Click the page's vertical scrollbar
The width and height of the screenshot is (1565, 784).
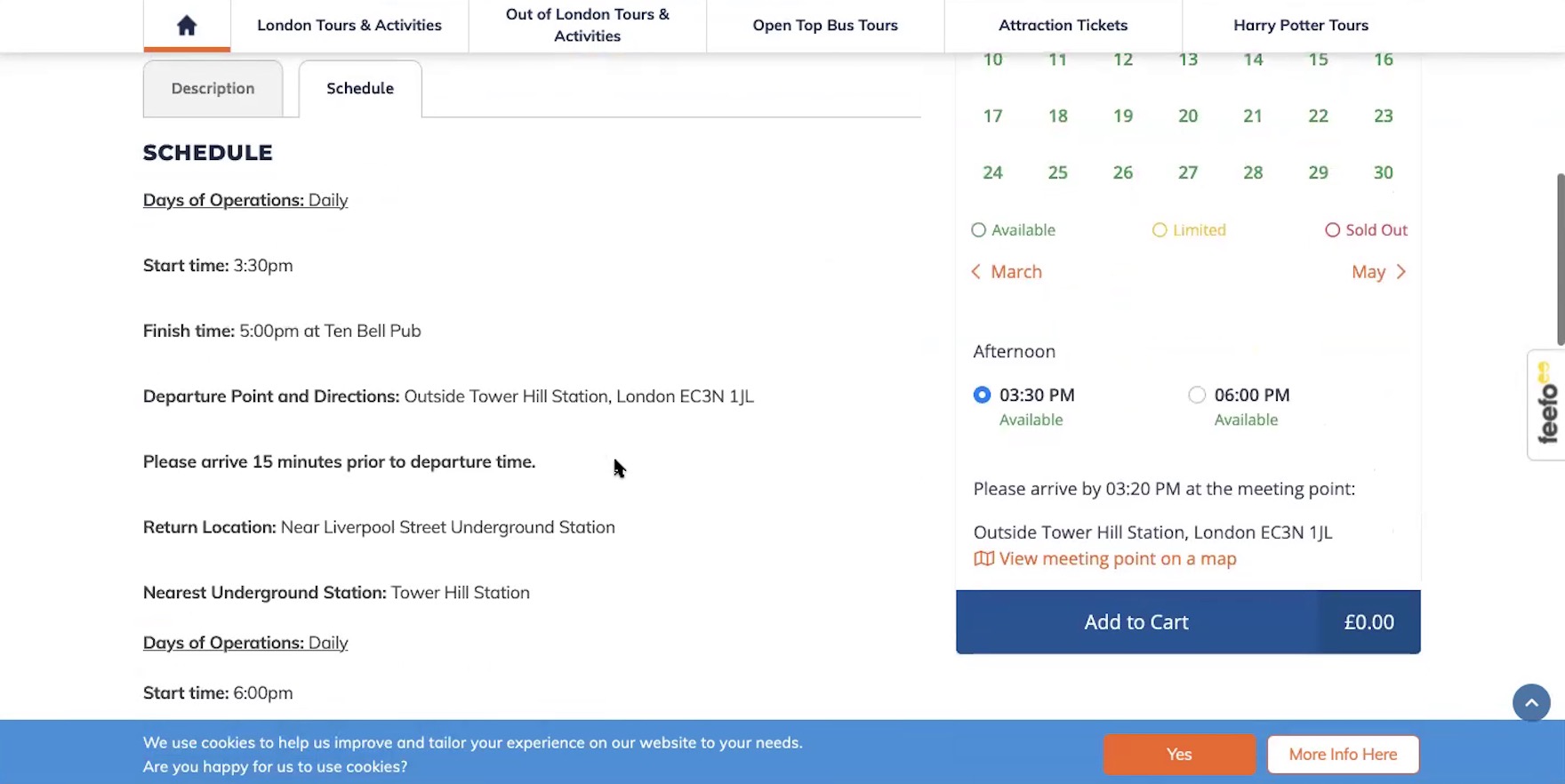(1560, 258)
